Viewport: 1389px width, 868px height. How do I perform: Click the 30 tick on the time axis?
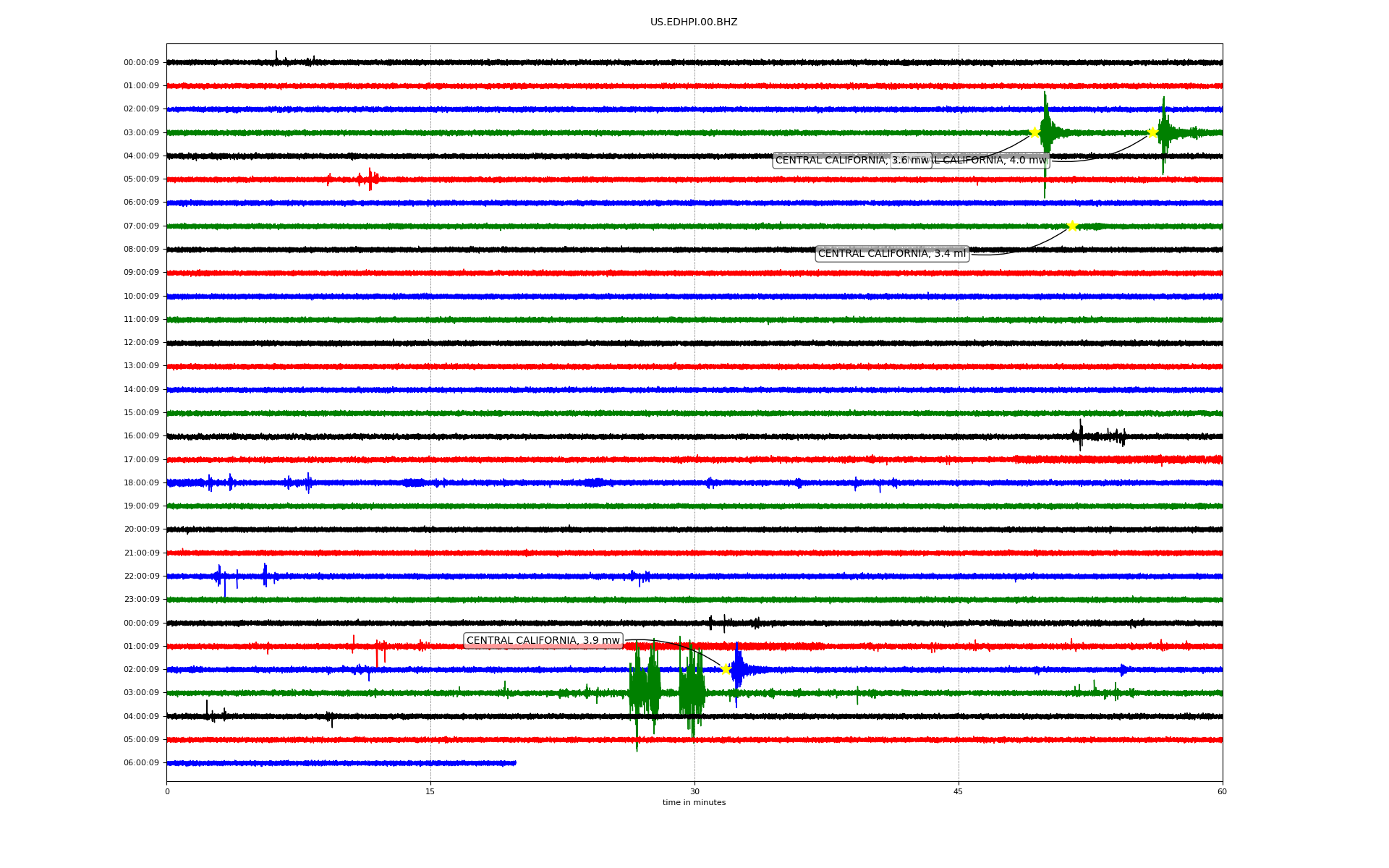(694, 791)
